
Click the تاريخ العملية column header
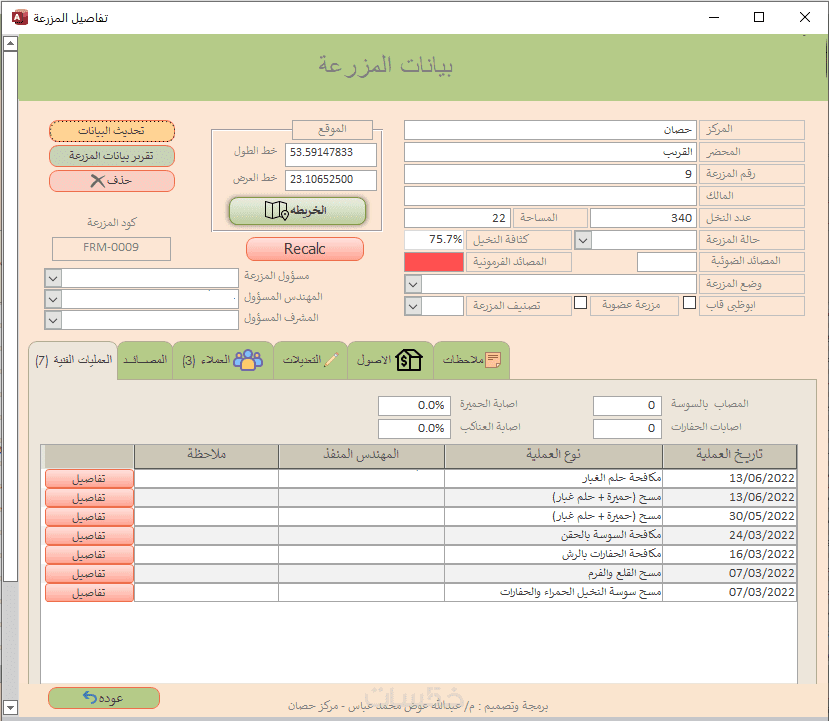[730, 456]
